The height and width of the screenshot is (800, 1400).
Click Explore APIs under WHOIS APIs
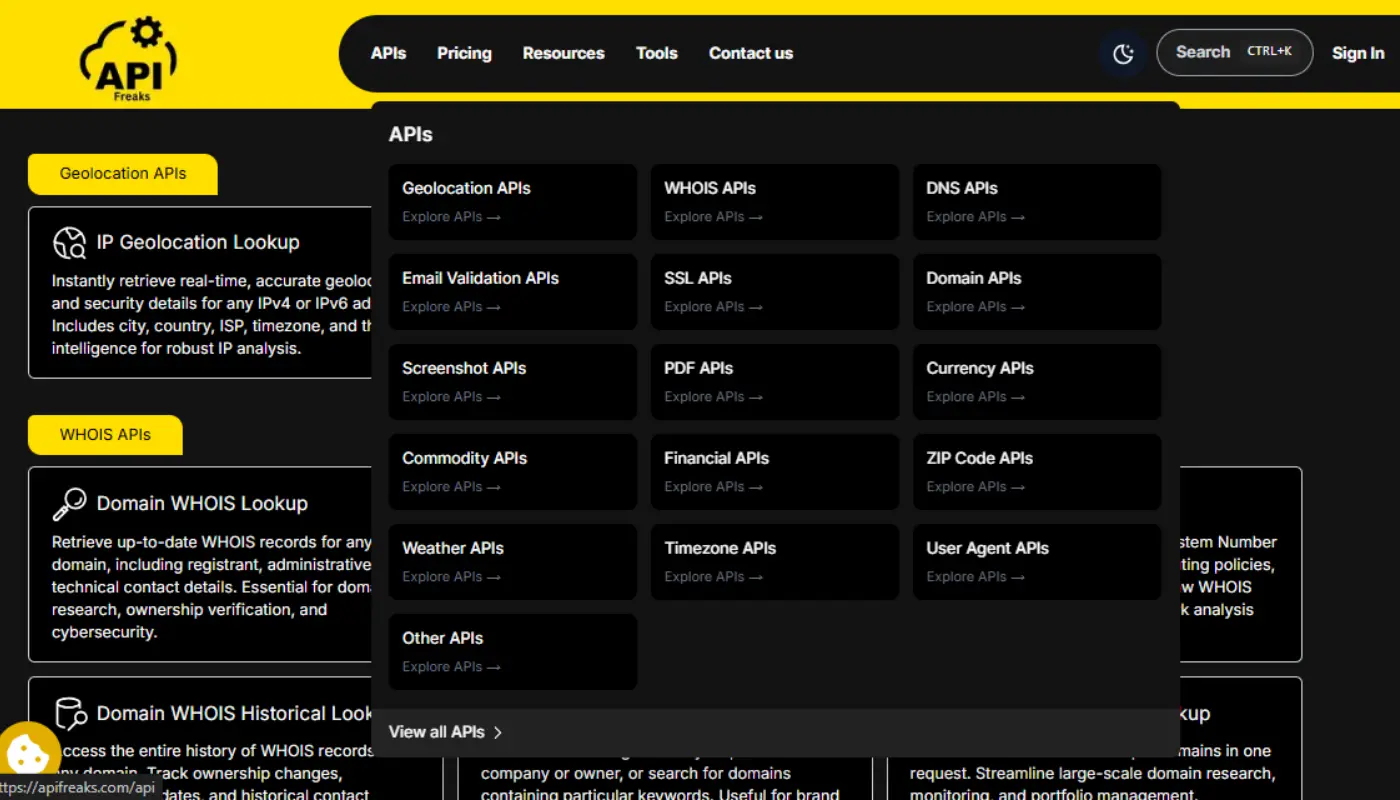(x=713, y=217)
